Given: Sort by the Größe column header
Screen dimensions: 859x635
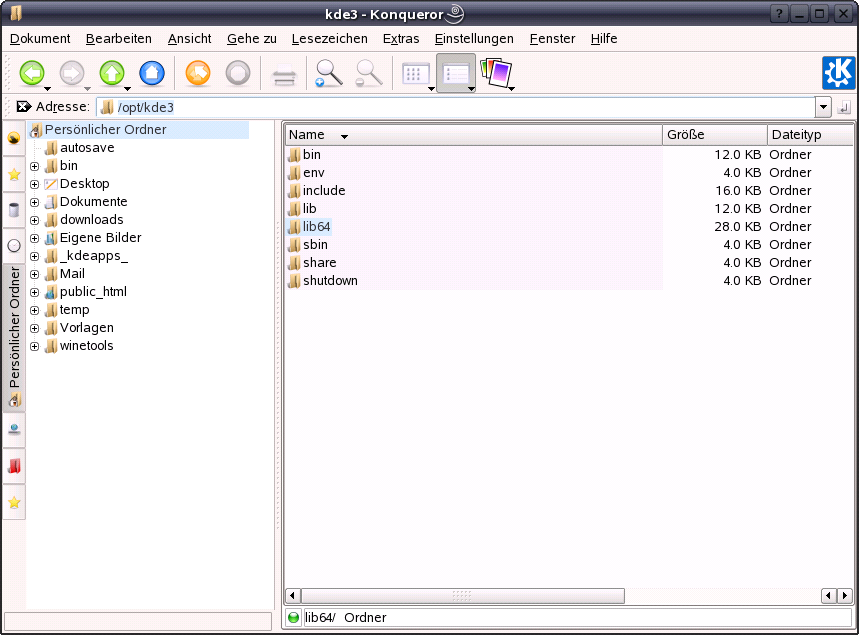Looking at the screenshot, I should pyautogui.click(x=715, y=135).
